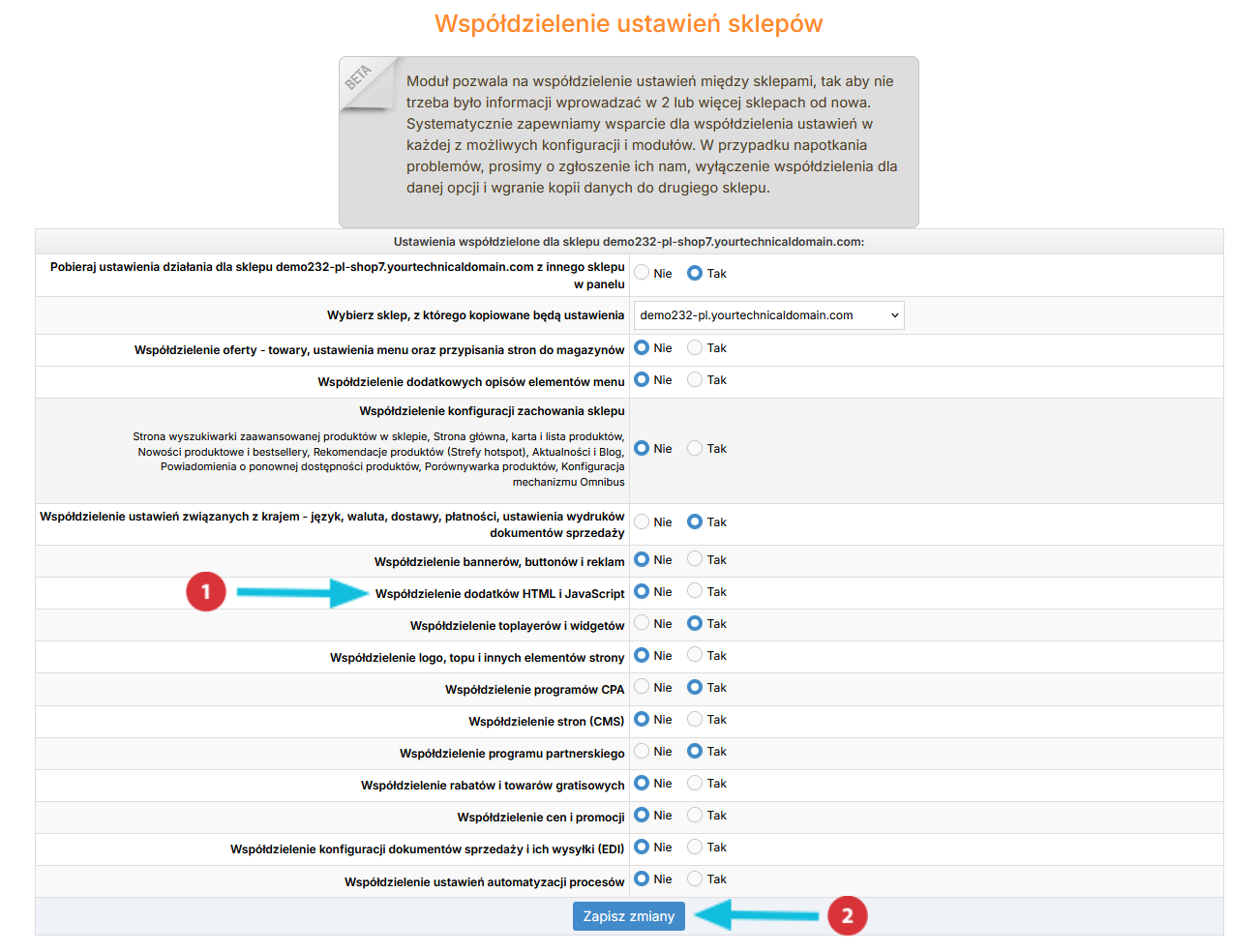Pick Nie for ustawień związanych z krajem
This screenshot has width=1259, height=952.
click(642, 521)
